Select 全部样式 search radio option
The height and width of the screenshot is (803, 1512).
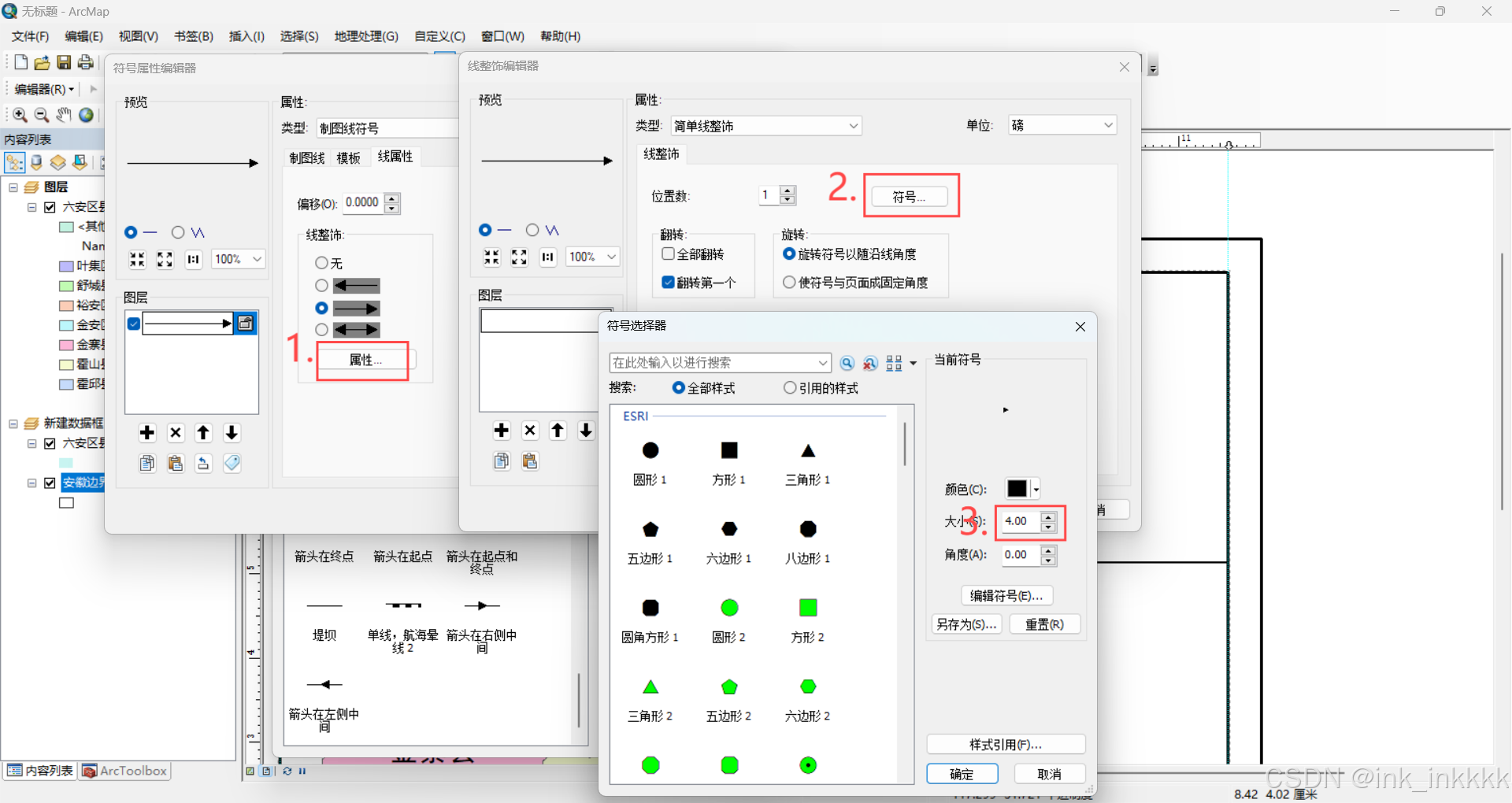click(679, 388)
